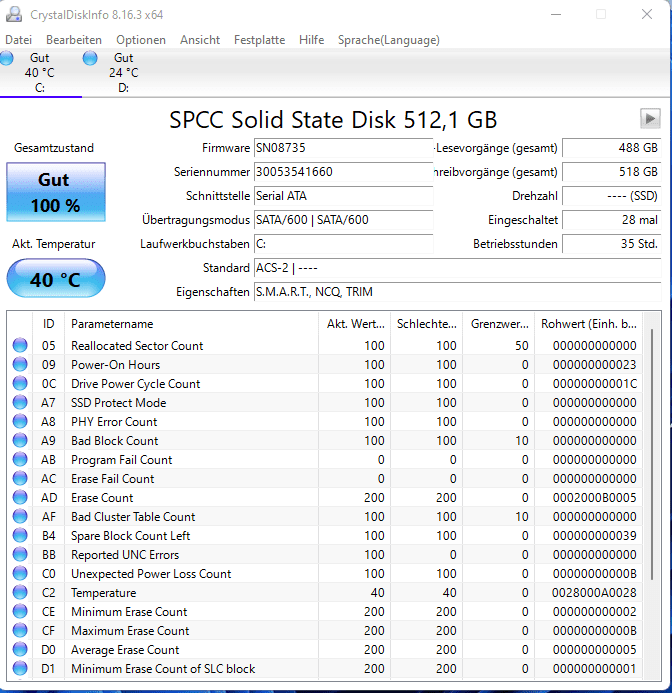Click status orb for Reallocated Sector Count
Image resolution: width=672 pixels, height=693 pixels.
(x=20, y=346)
